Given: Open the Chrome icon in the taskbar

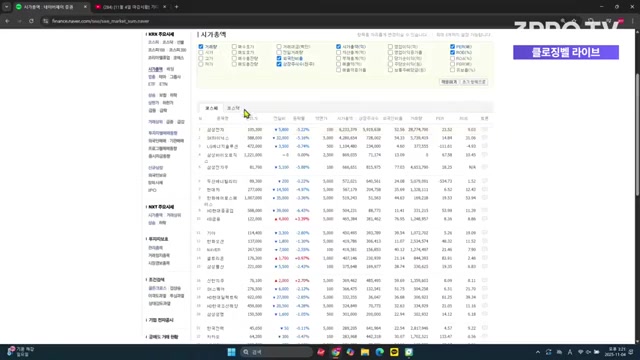Looking at the screenshot, I should (x=336, y=352).
